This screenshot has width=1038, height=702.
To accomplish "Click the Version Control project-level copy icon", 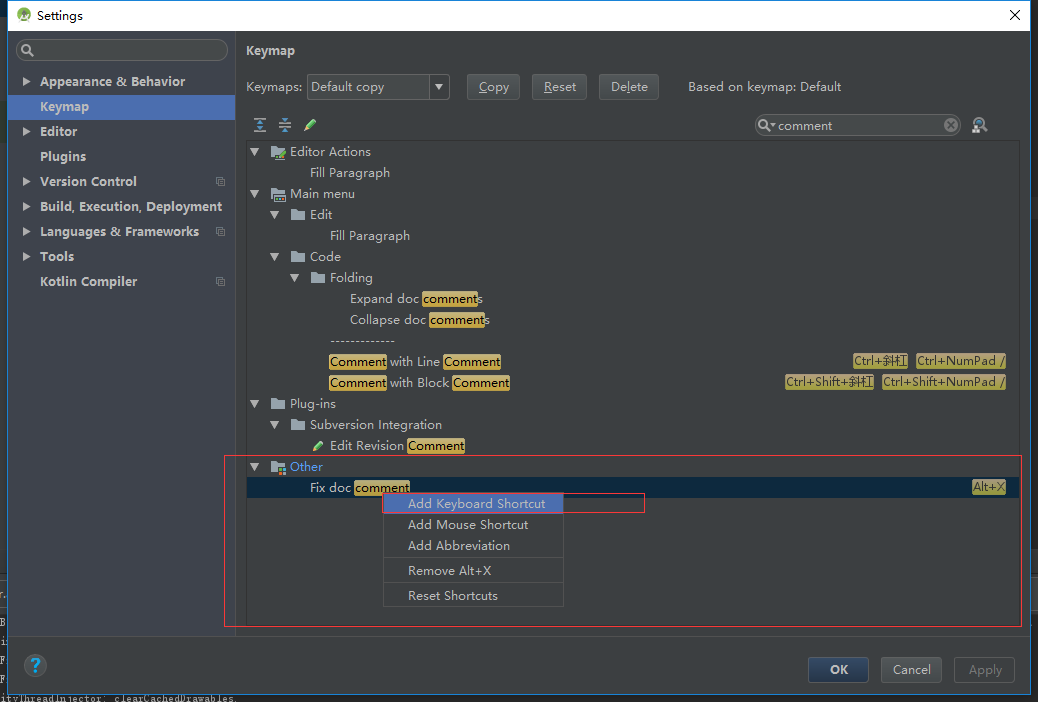I will 220,182.
